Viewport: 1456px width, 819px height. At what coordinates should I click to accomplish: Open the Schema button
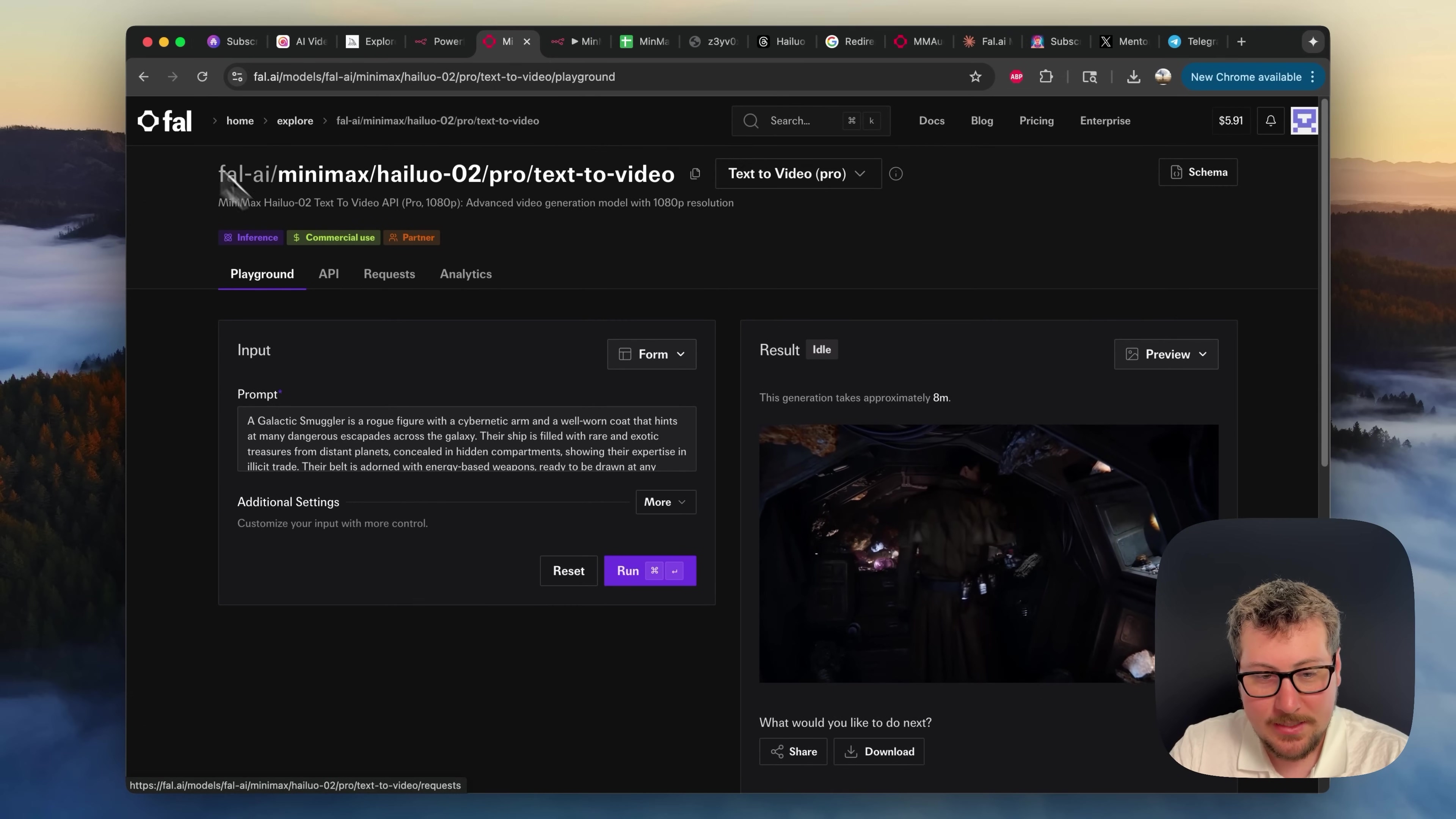[1198, 173]
